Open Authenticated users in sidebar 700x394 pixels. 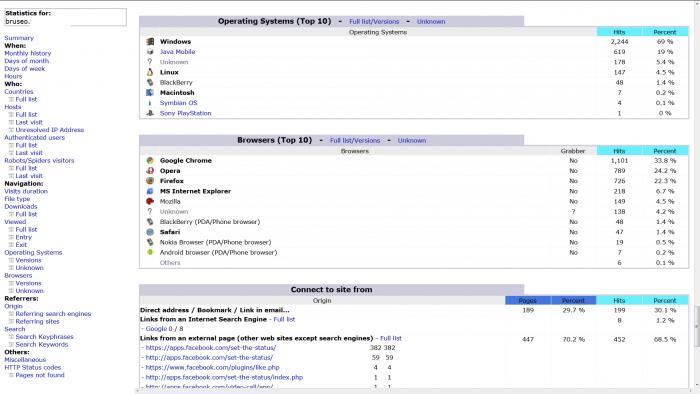click(34, 137)
